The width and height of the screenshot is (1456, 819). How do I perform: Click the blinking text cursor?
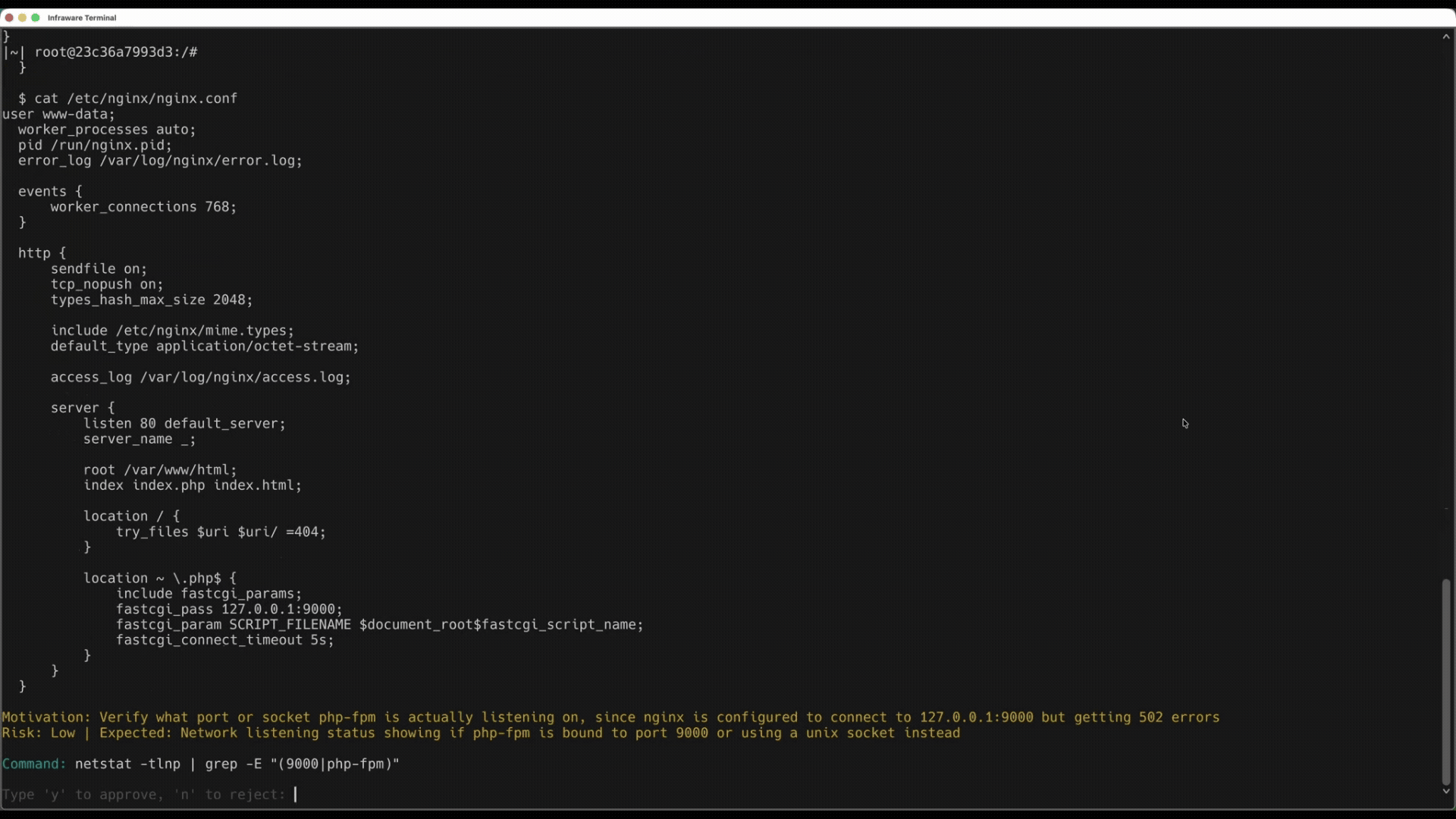click(x=296, y=794)
